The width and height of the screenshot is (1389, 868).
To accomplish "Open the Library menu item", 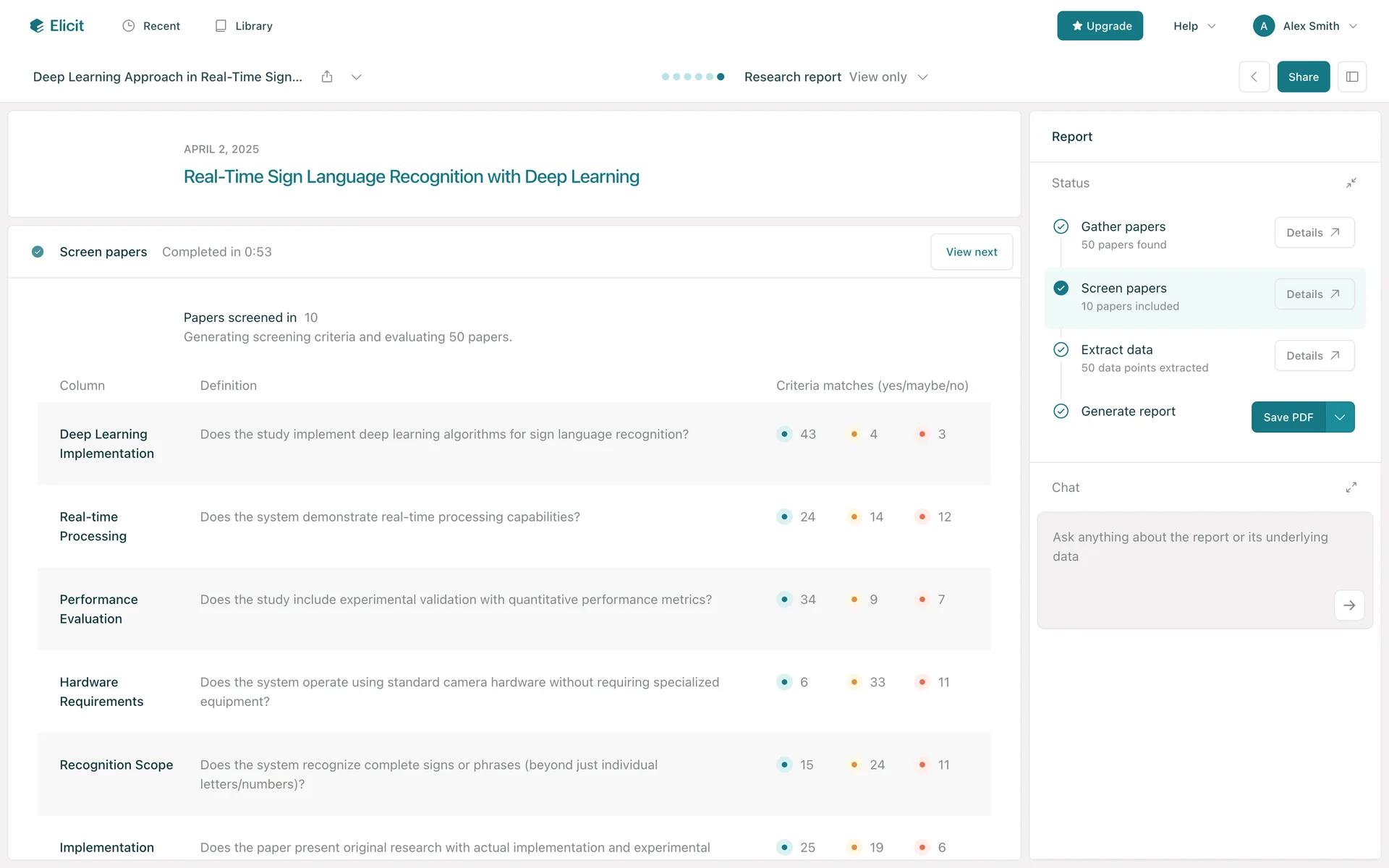I will point(244,26).
